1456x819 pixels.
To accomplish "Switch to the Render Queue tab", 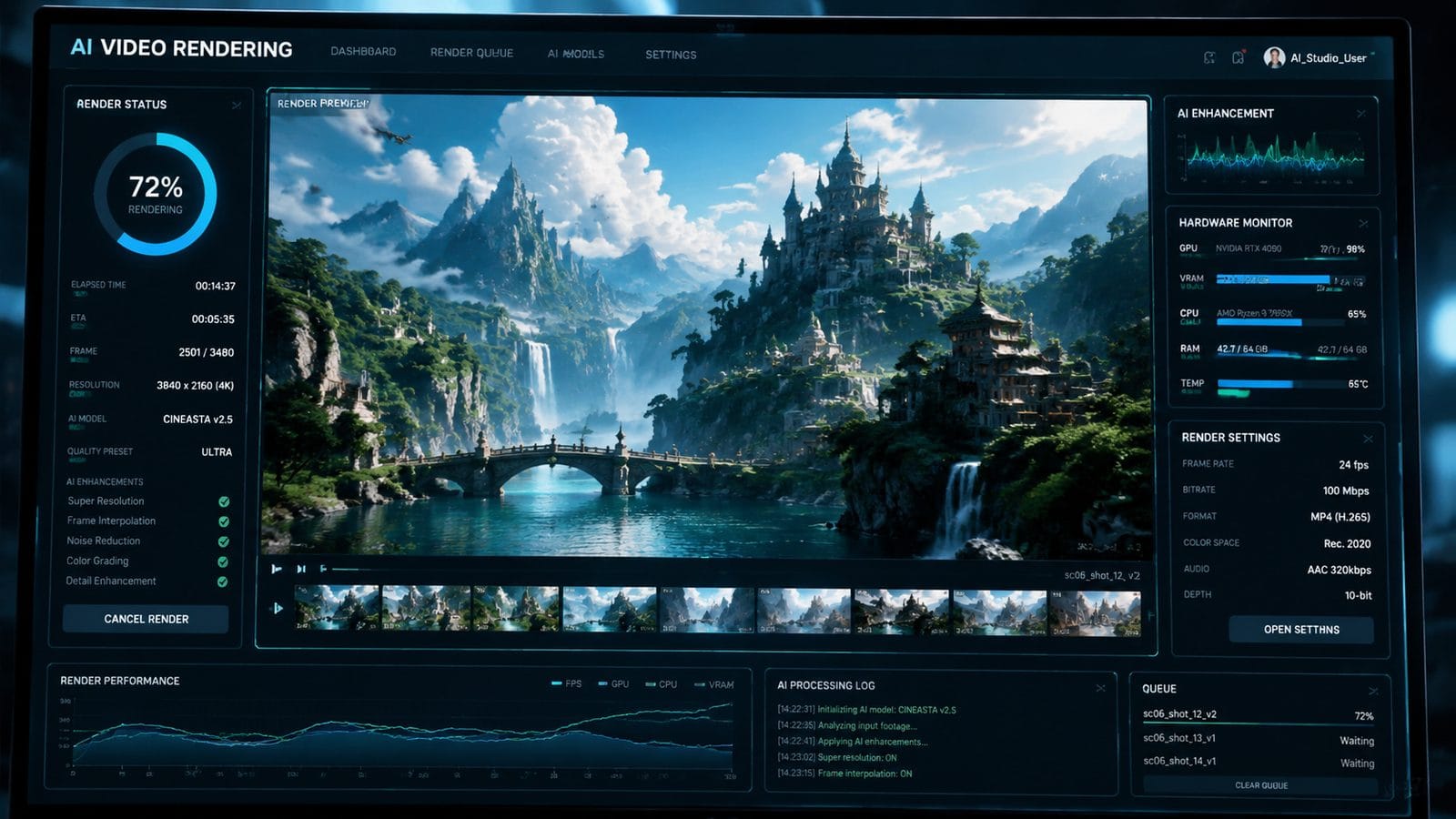I will (471, 53).
